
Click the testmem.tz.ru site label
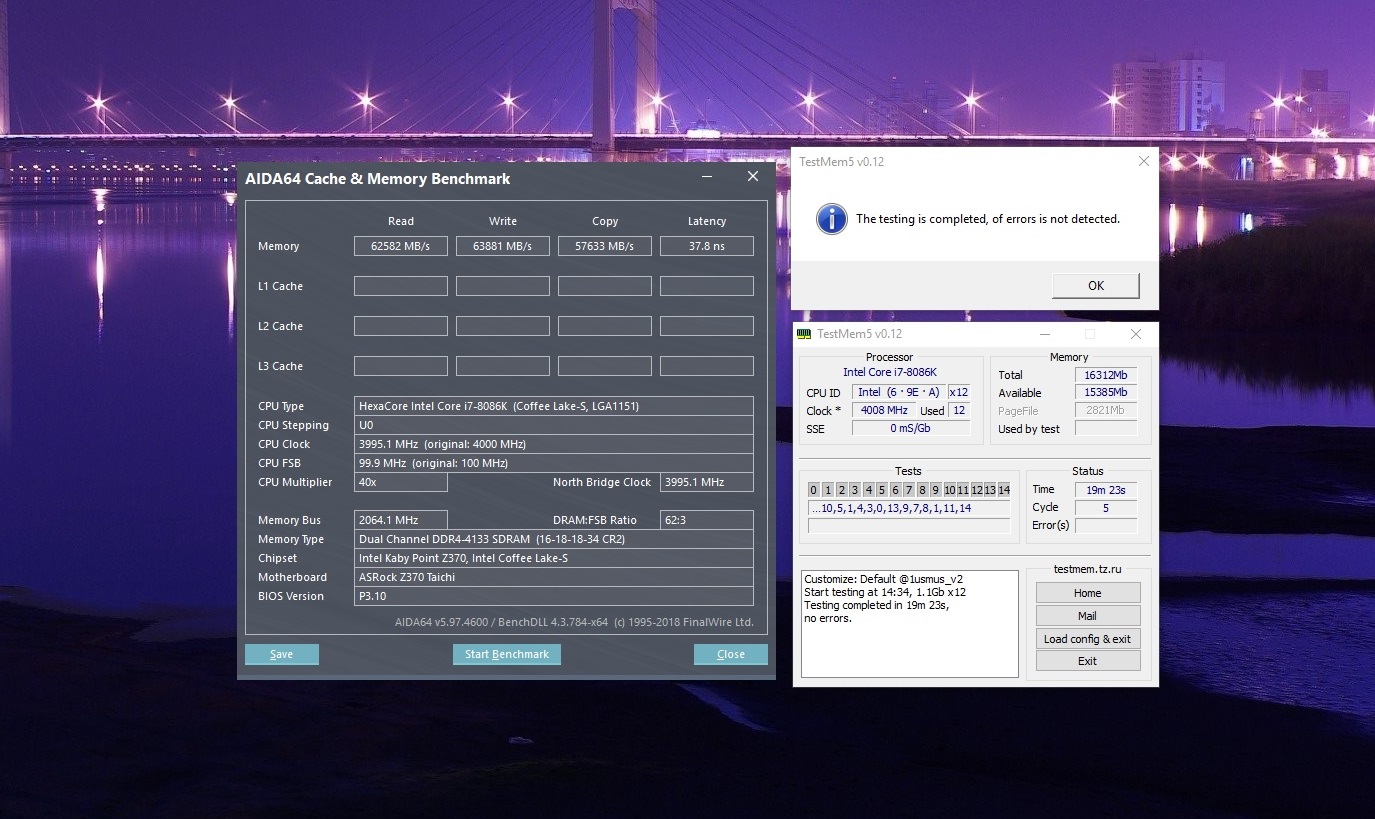(x=1088, y=569)
